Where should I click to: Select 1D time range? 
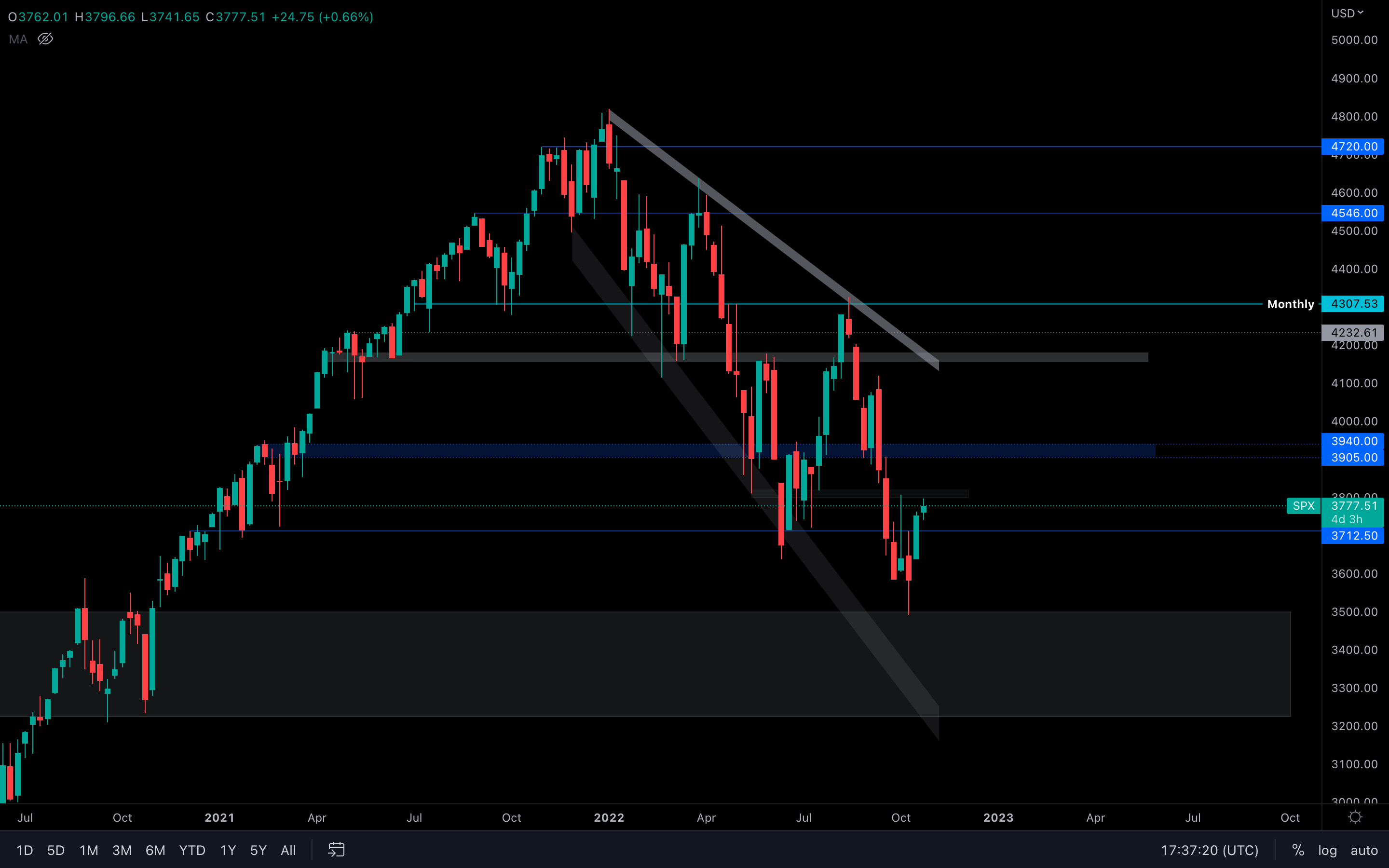pyautogui.click(x=25, y=850)
